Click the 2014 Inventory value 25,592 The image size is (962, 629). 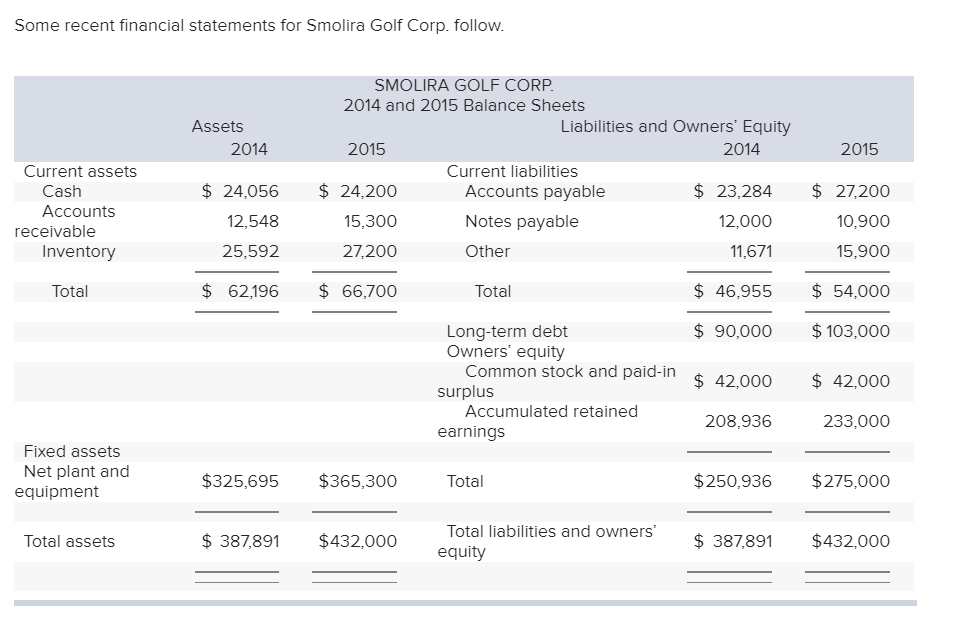point(250,251)
